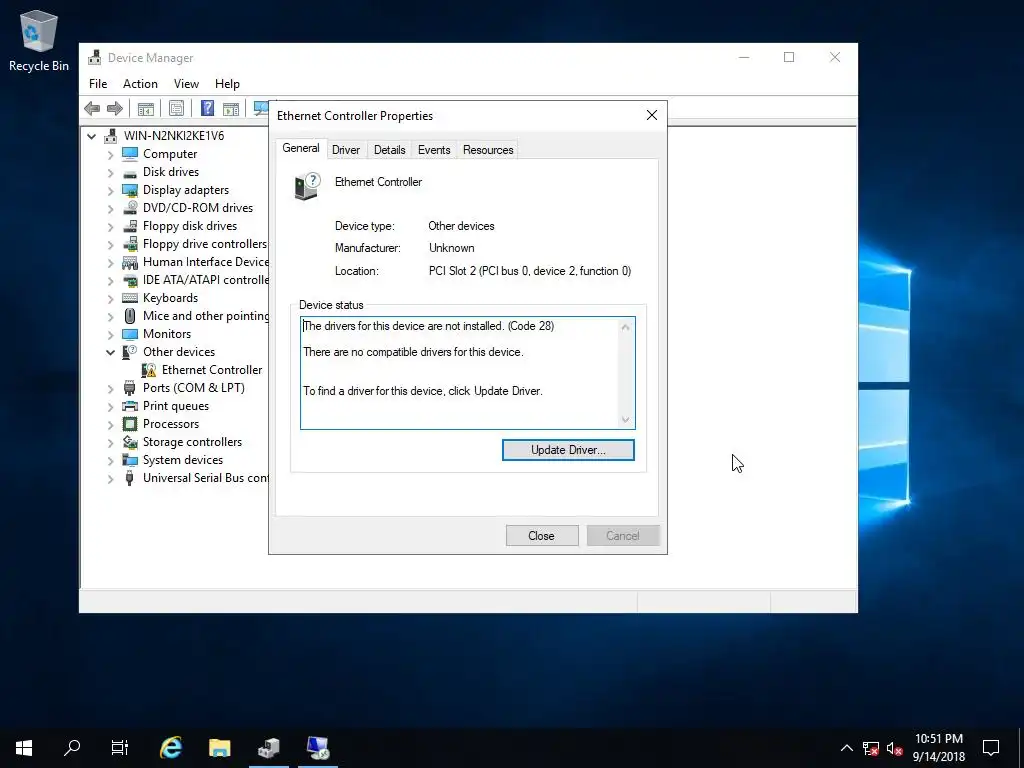Click the Processors icon in device tree
The width and height of the screenshot is (1024, 768).
[x=130, y=424]
